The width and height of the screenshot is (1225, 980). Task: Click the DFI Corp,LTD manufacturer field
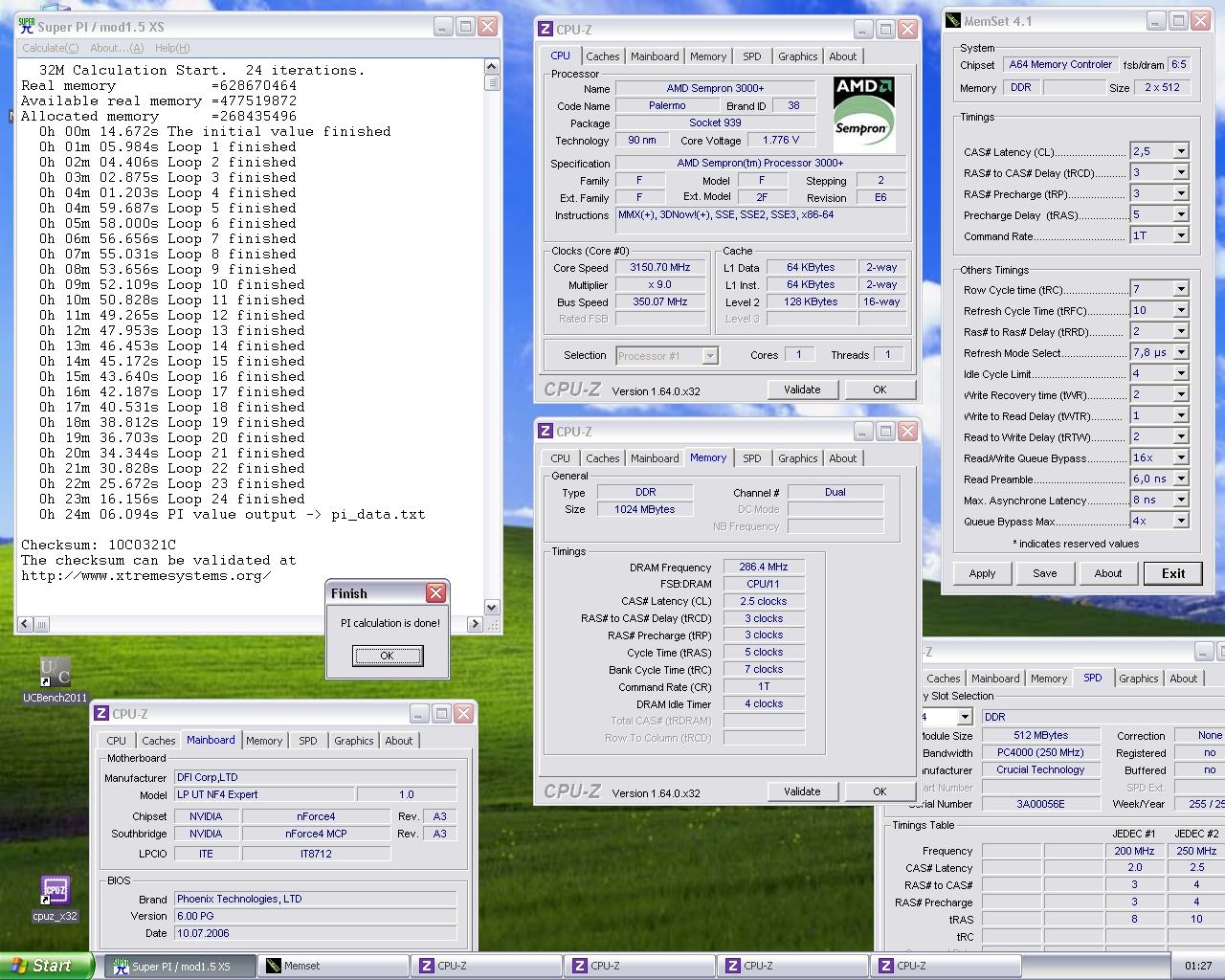315,777
